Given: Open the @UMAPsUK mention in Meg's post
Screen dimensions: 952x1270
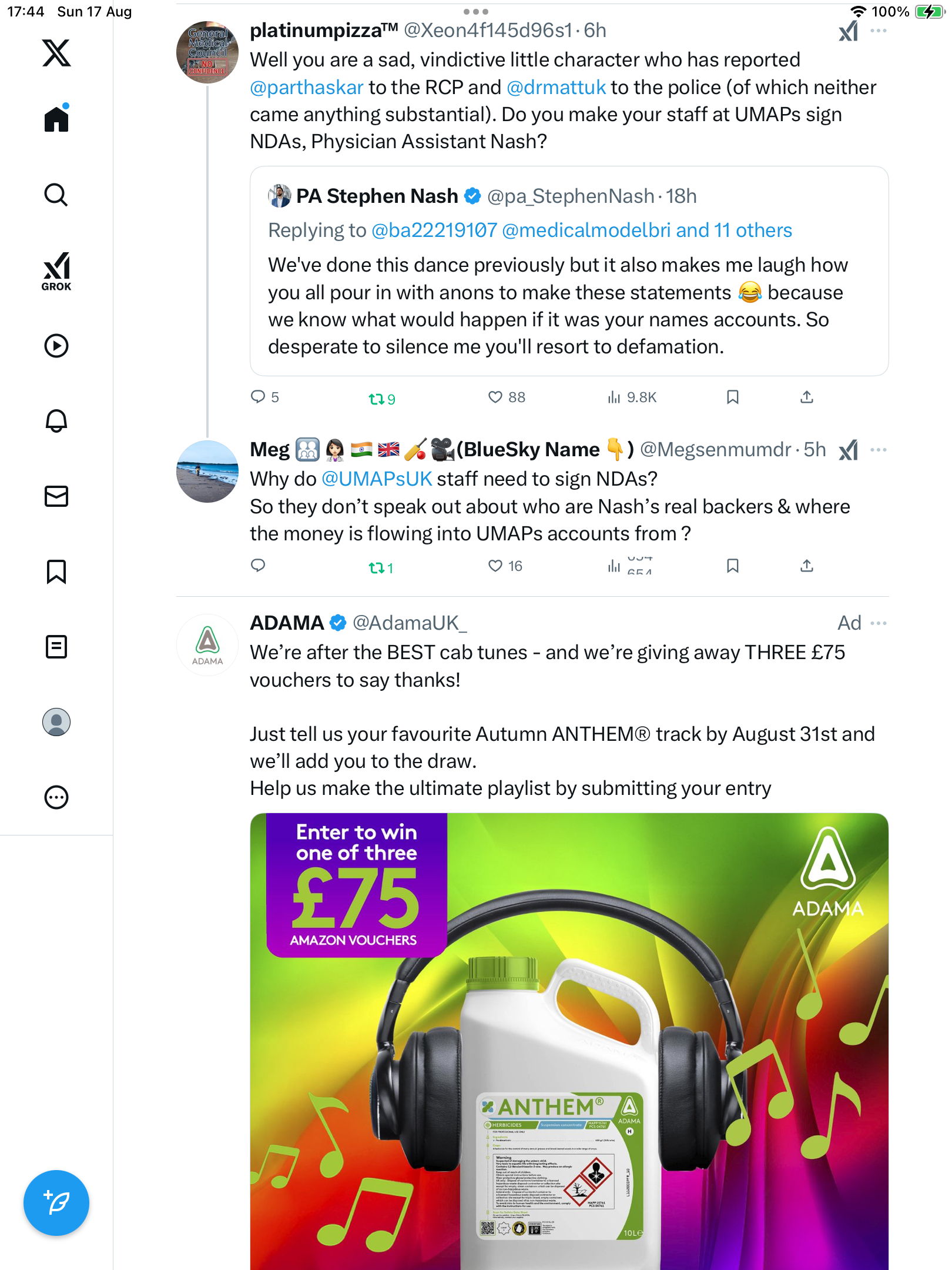Looking at the screenshot, I should pos(377,479).
